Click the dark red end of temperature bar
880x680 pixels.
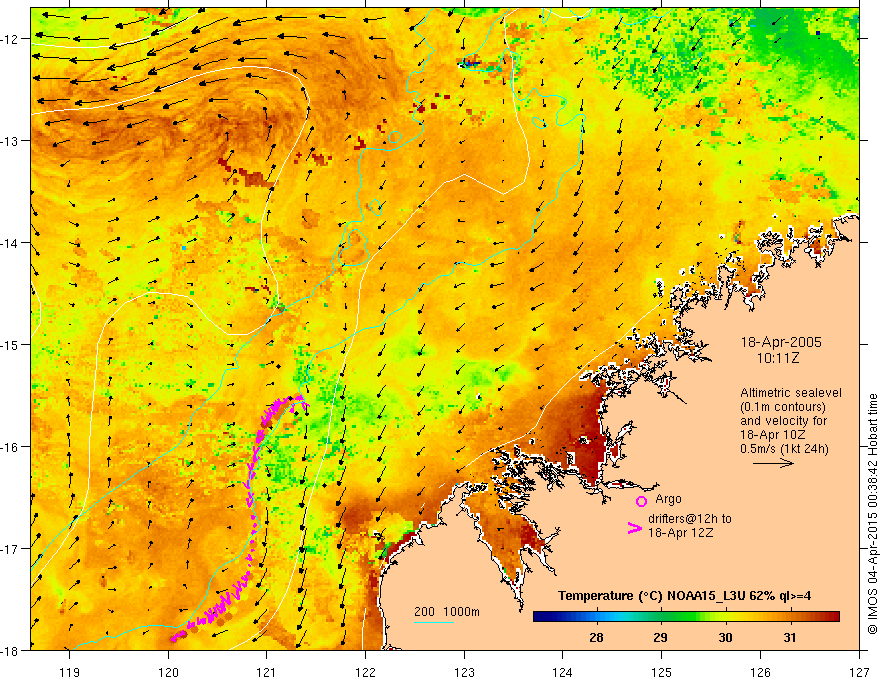(835, 617)
